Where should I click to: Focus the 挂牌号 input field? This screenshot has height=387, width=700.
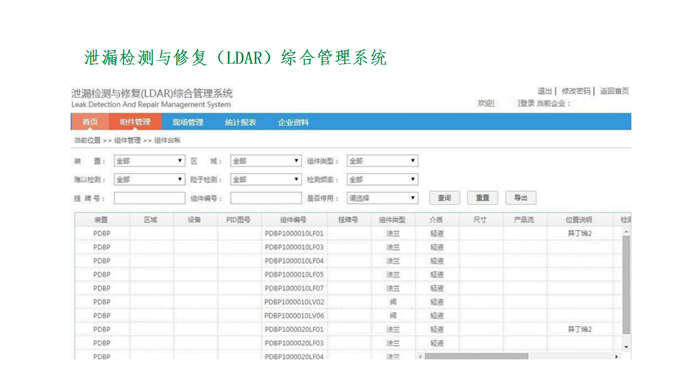coord(149,198)
